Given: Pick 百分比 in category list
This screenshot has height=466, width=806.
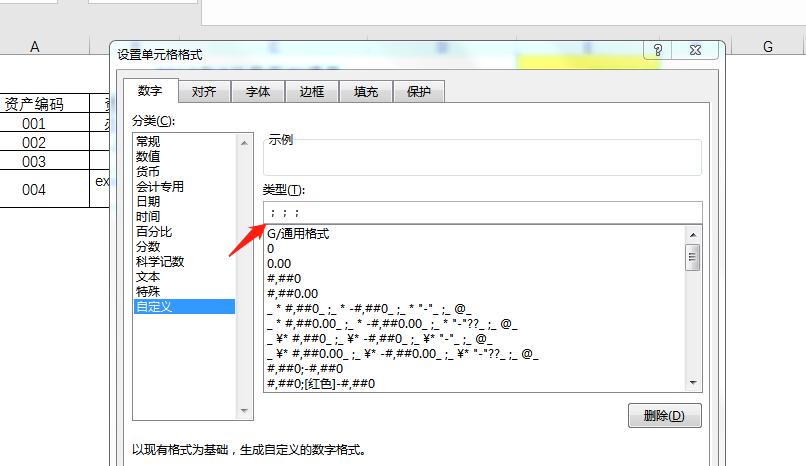Looking at the screenshot, I should (185, 231).
